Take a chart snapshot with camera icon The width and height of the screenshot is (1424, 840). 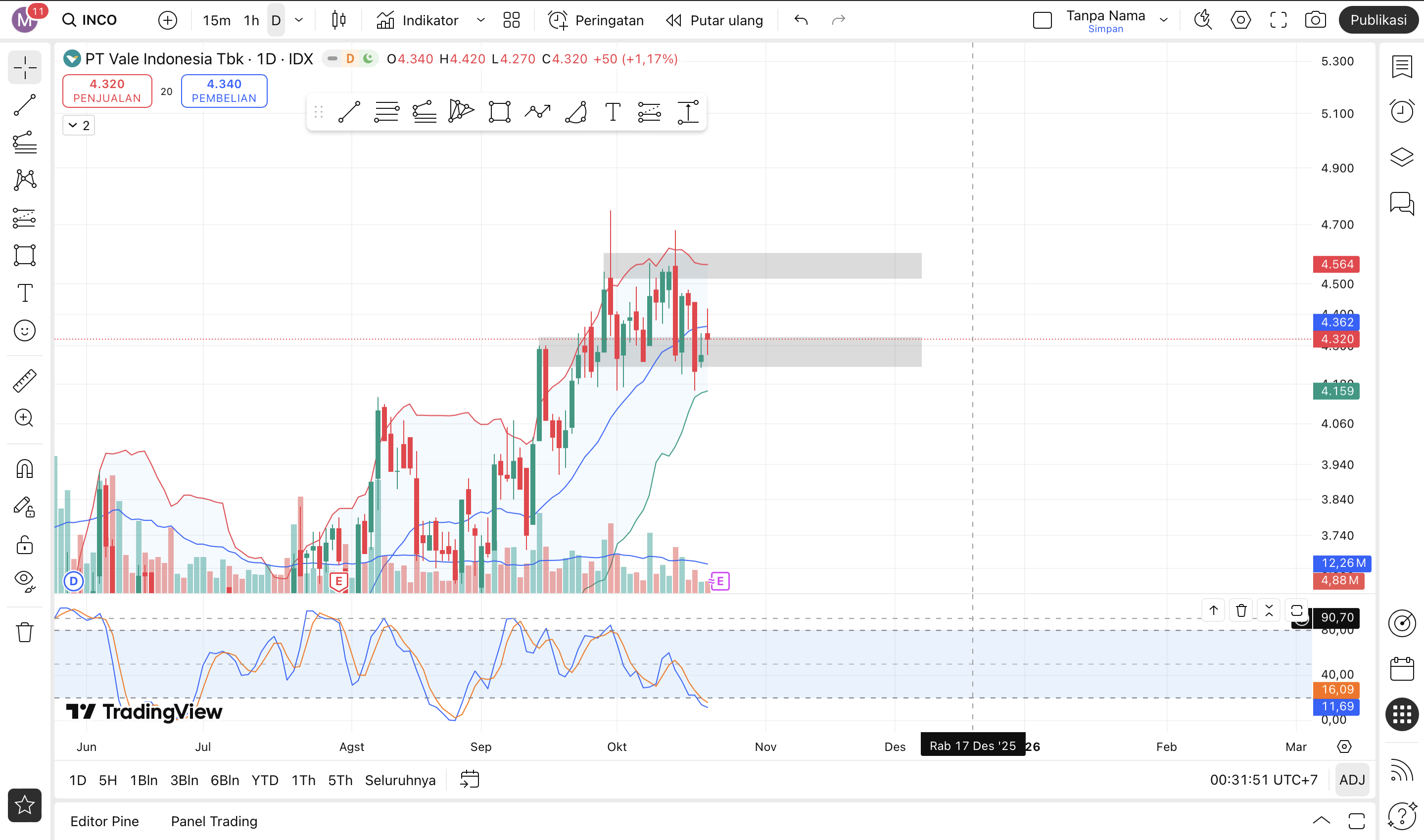pyautogui.click(x=1315, y=20)
